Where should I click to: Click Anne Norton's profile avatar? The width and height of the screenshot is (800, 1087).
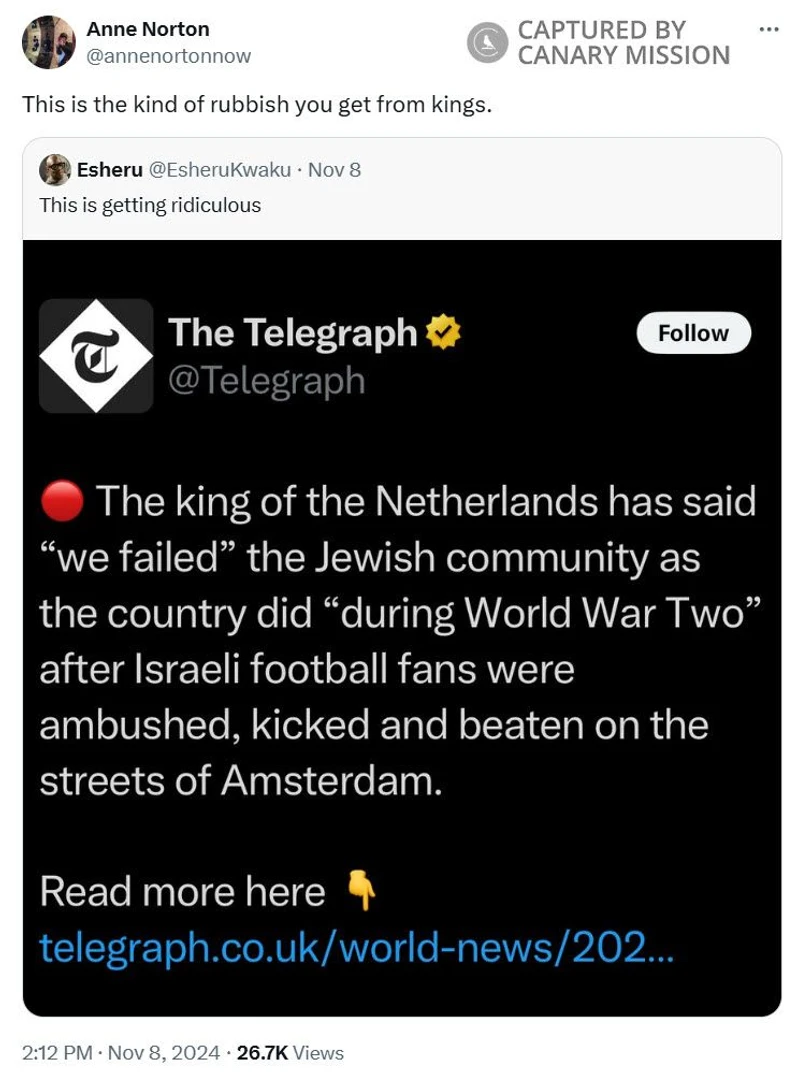coord(48,42)
